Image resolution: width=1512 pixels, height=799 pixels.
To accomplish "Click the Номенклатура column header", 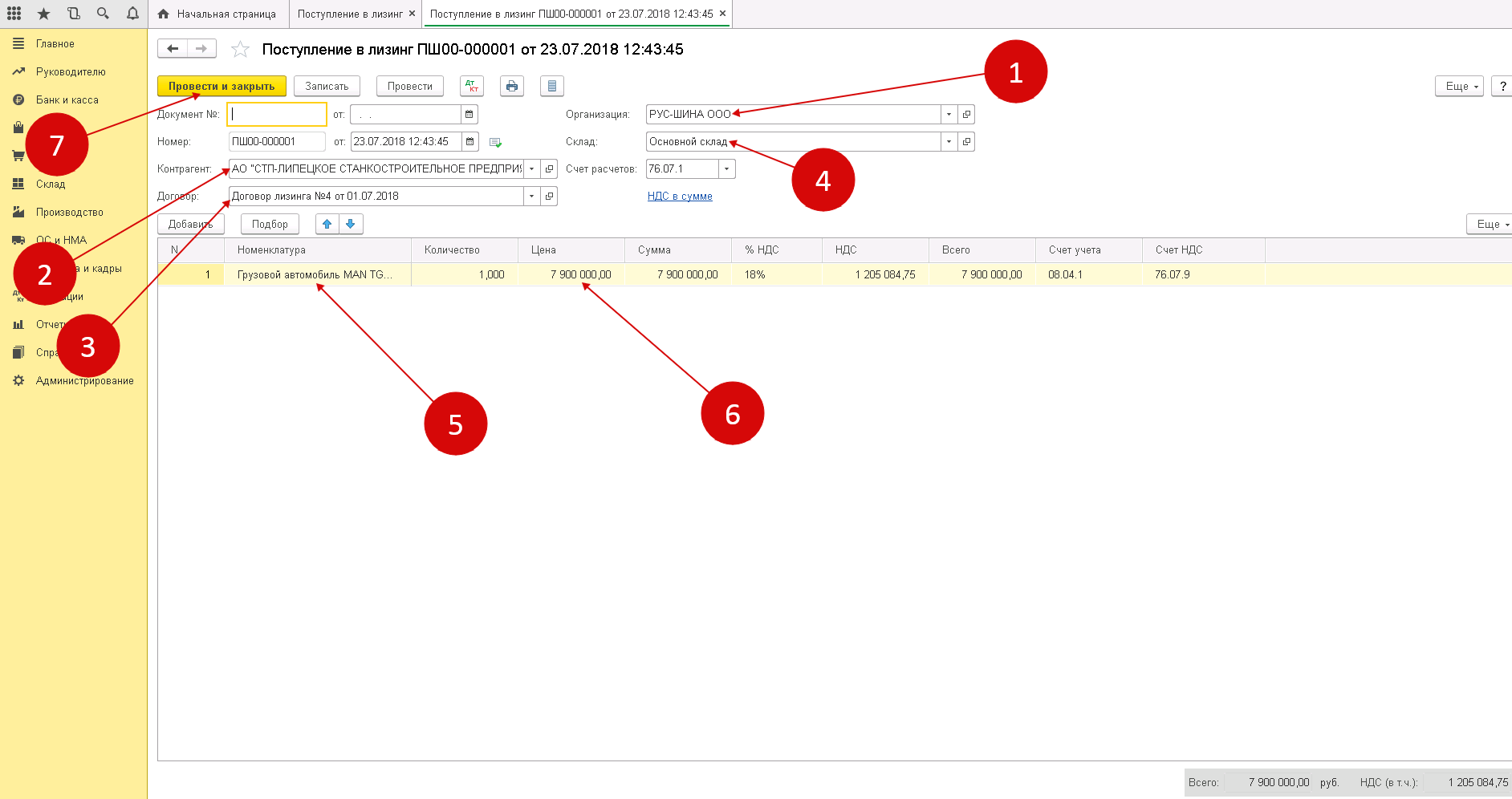I will pyautogui.click(x=318, y=250).
